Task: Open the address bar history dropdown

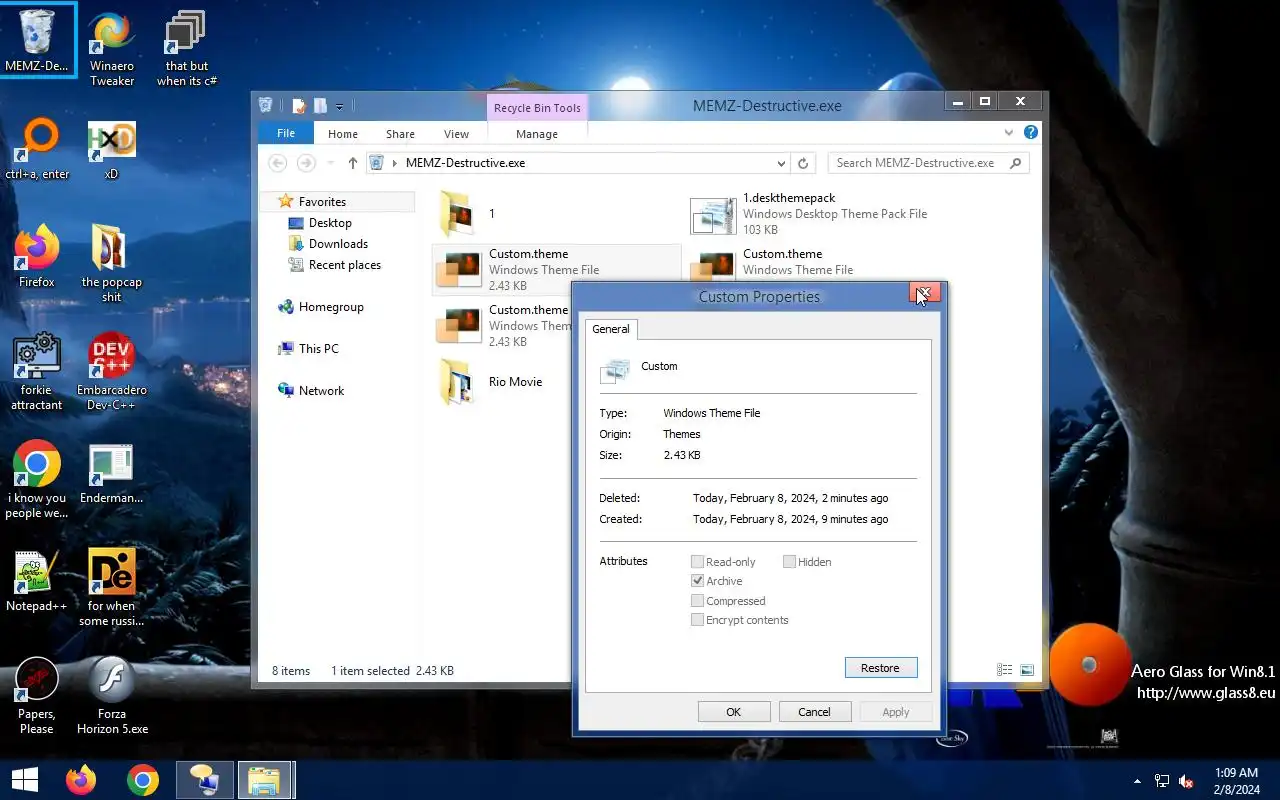Action: point(781,163)
